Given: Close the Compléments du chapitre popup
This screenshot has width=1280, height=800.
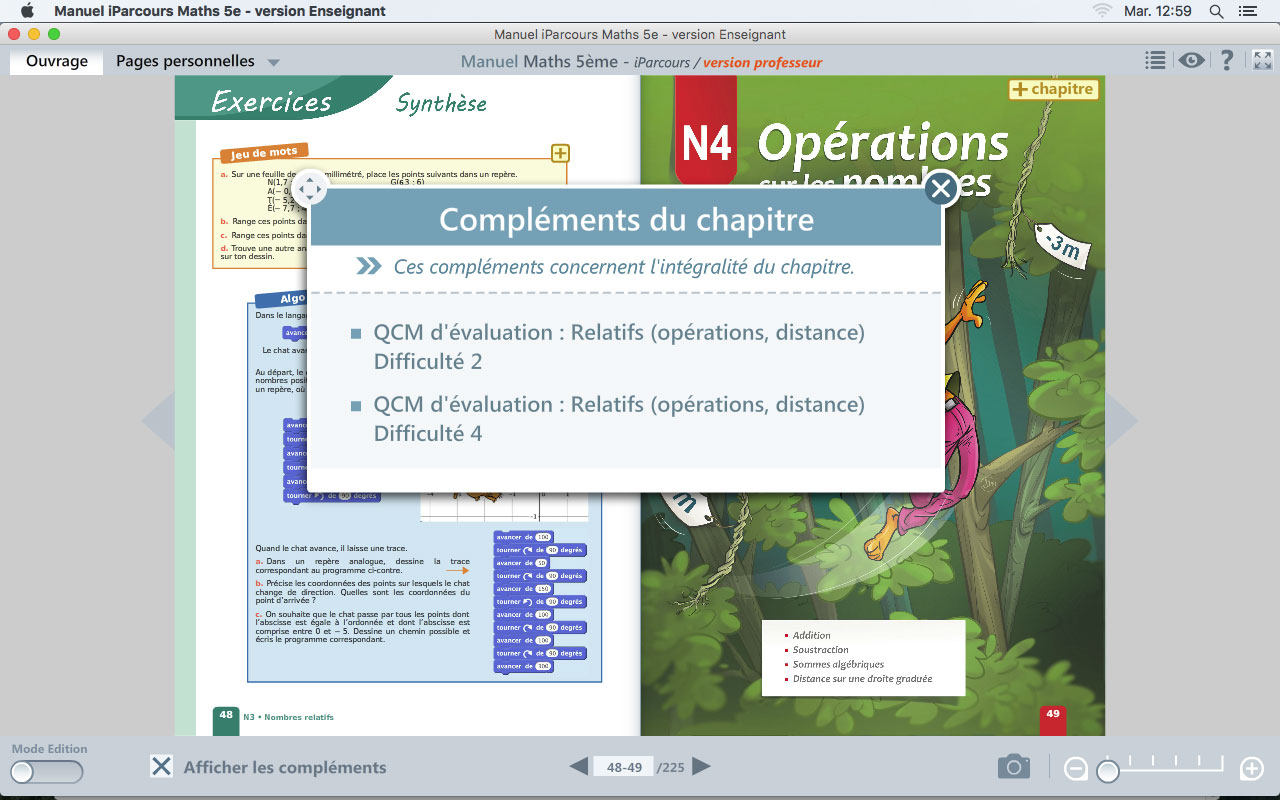Looking at the screenshot, I should [x=941, y=188].
